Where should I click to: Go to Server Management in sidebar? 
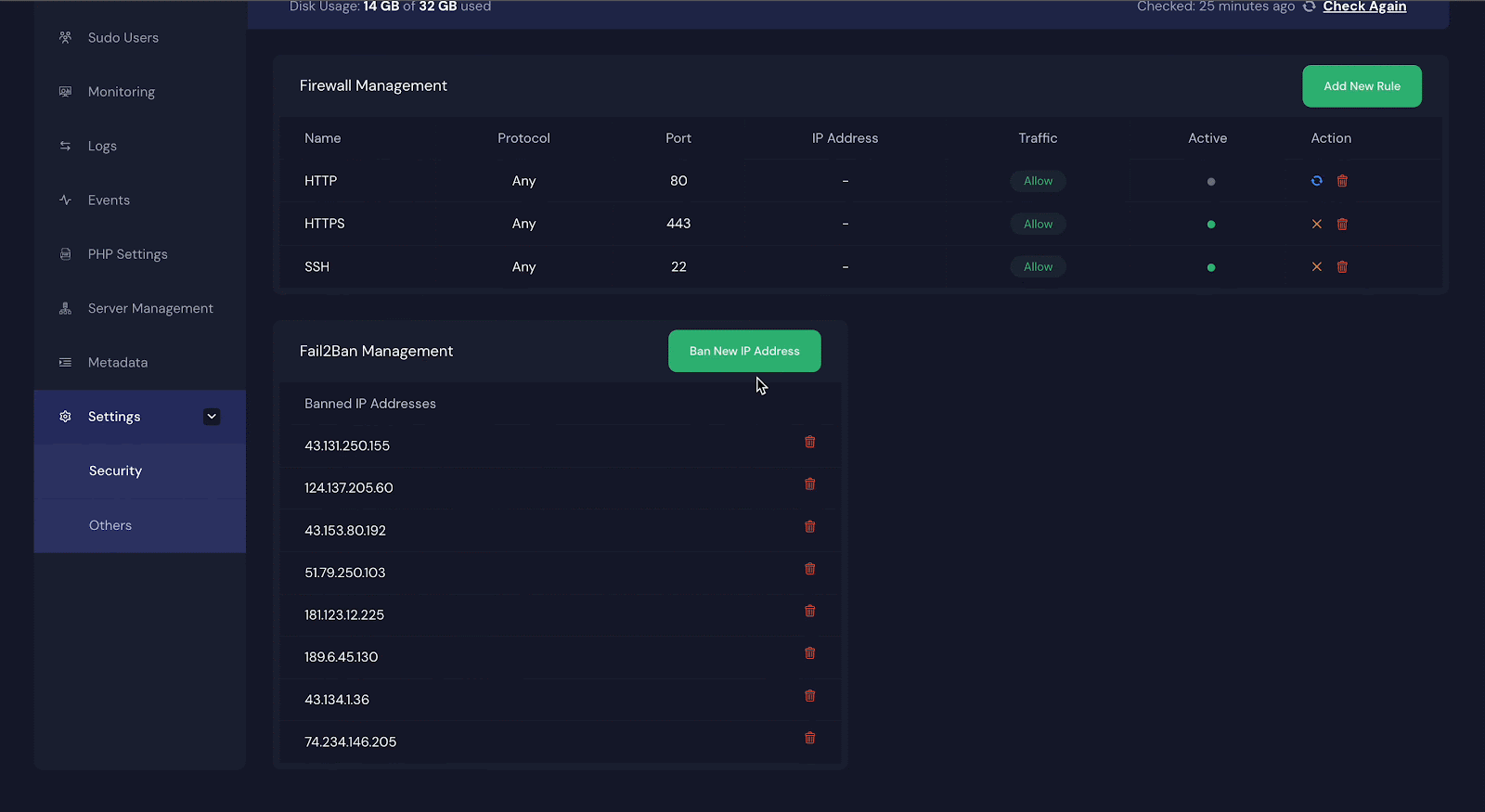click(150, 308)
